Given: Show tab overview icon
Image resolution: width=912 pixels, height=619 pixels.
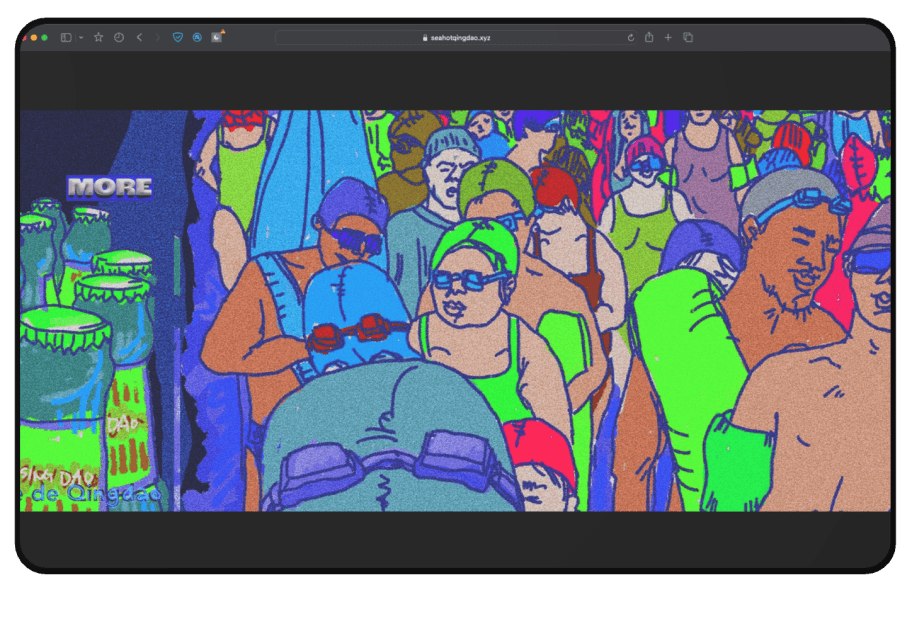Looking at the screenshot, I should [x=688, y=37].
